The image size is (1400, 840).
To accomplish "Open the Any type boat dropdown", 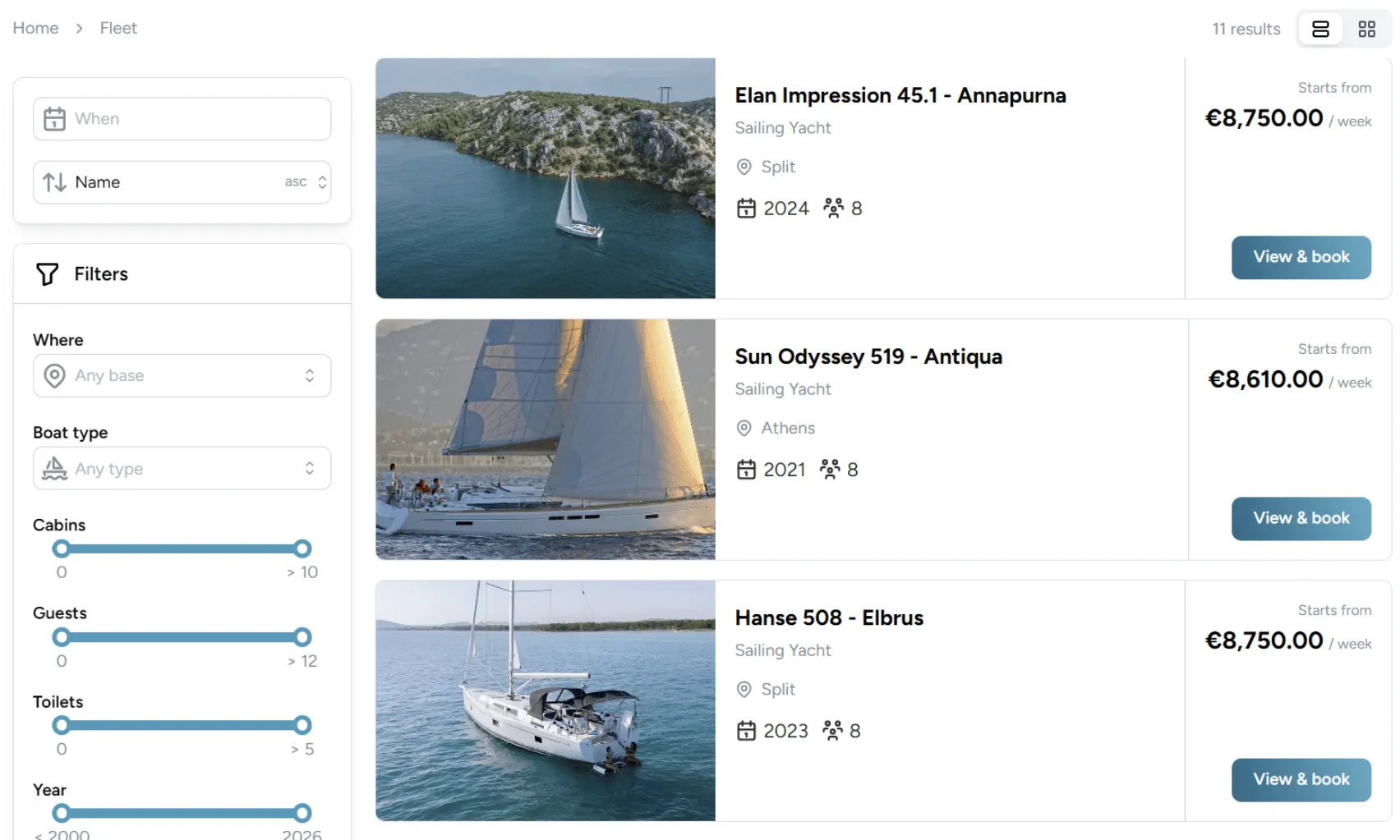I will tap(182, 469).
